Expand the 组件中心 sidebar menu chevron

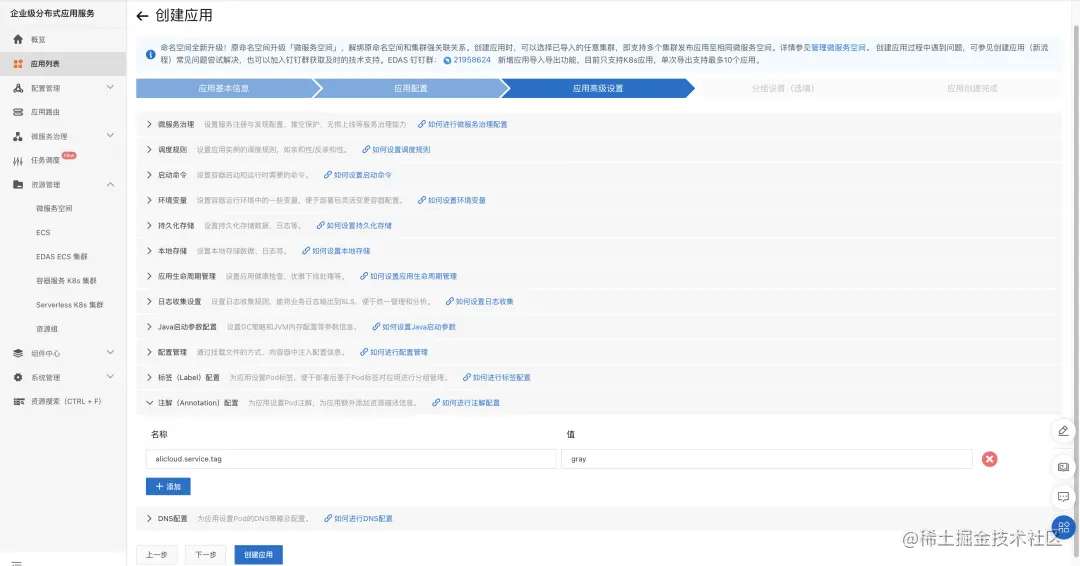coord(110,353)
